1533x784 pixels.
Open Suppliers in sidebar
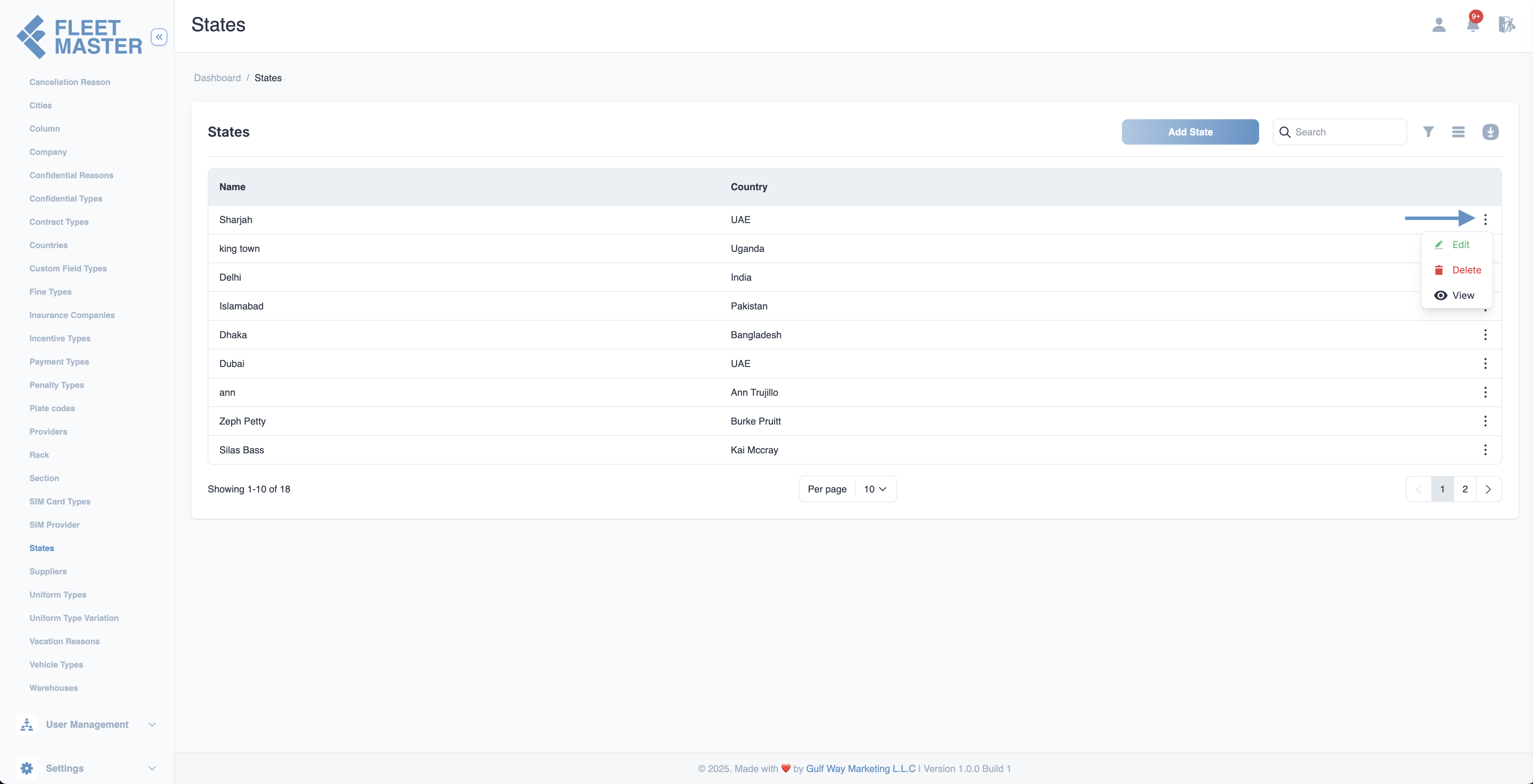48,572
